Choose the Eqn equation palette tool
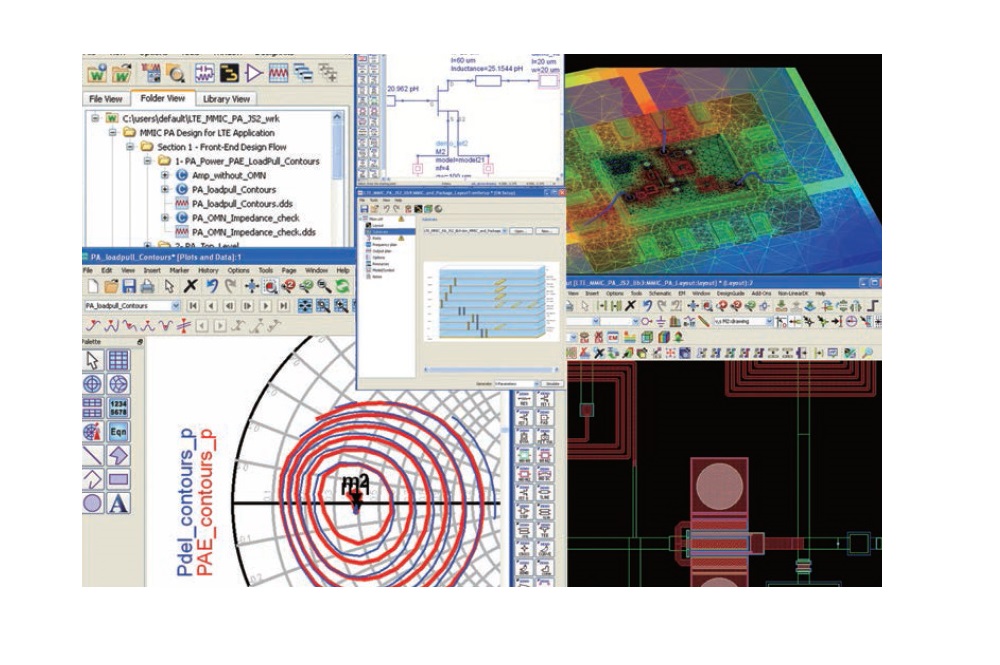The width and height of the screenshot is (1000, 665). (119, 432)
